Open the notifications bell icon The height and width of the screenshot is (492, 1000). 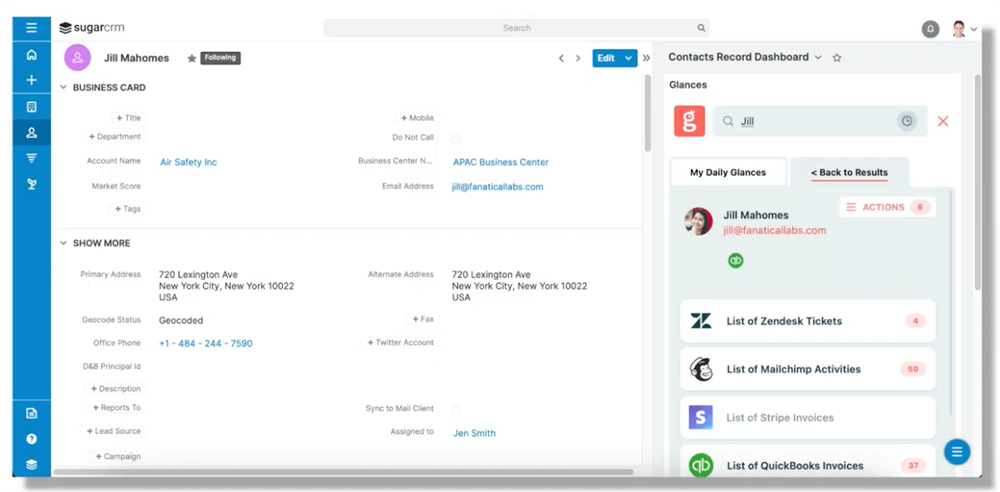(x=930, y=29)
